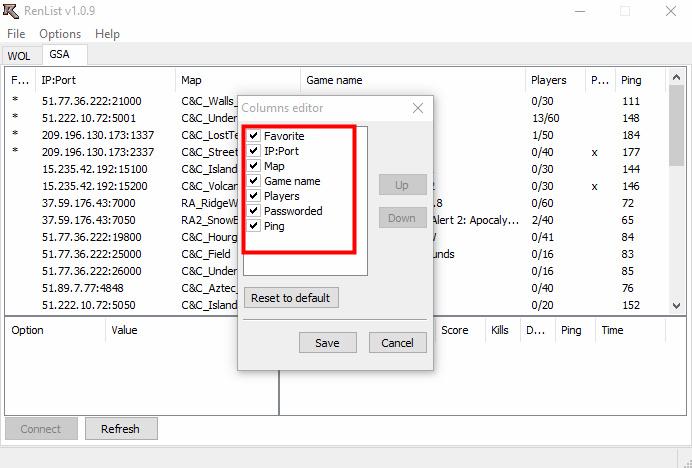Screen dimensions: 692x468
Task: Open the Help menu
Action: coord(107,34)
